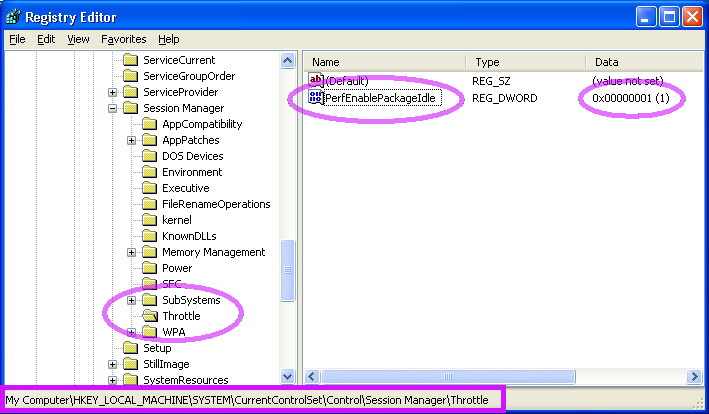709x414 pixels.
Task: Open the File menu
Action: click(17, 39)
